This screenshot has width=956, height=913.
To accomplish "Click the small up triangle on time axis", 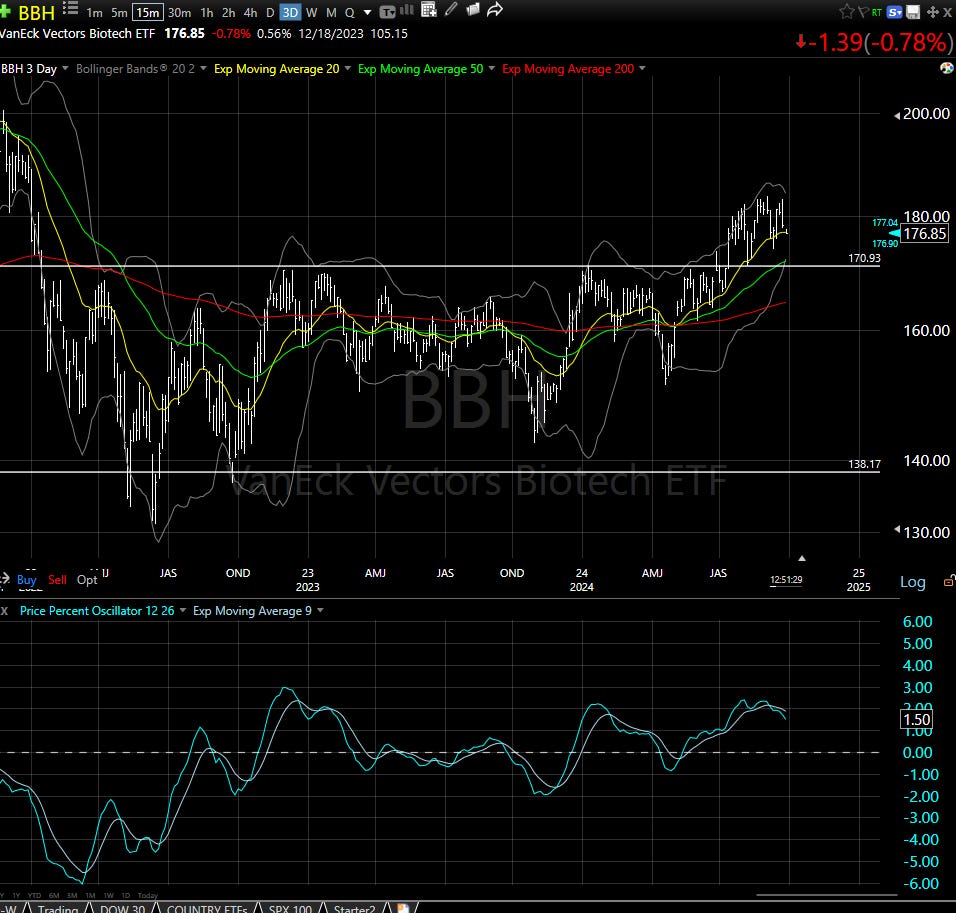I will tap(802, 558).
